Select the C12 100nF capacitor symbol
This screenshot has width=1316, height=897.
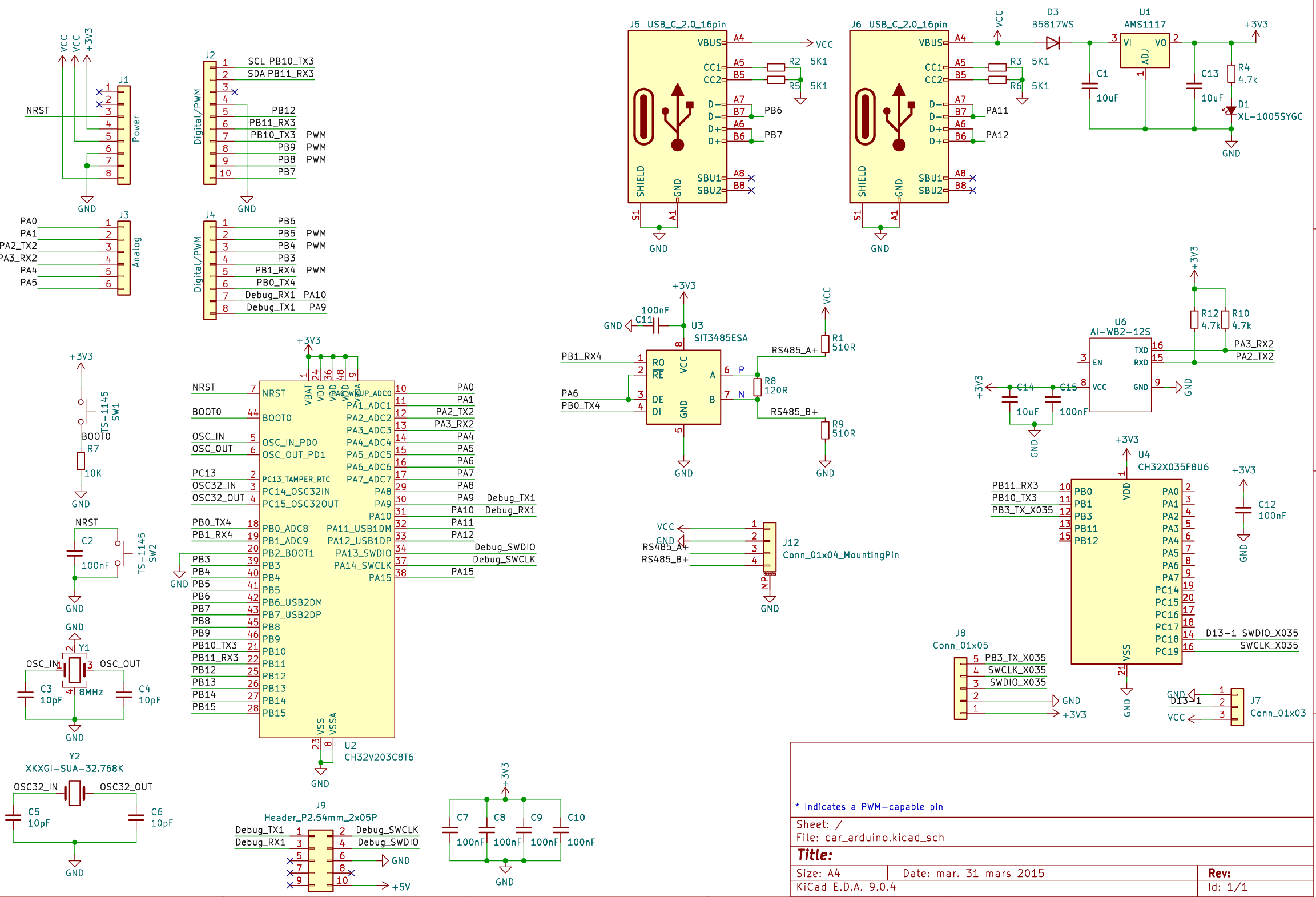[1243, 510]
